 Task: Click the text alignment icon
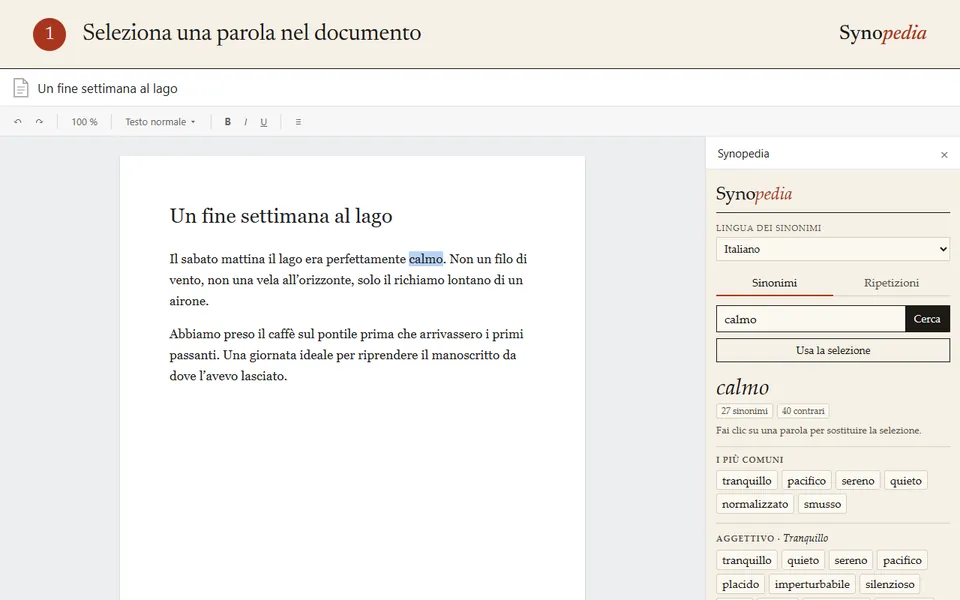tap(298, 122)
